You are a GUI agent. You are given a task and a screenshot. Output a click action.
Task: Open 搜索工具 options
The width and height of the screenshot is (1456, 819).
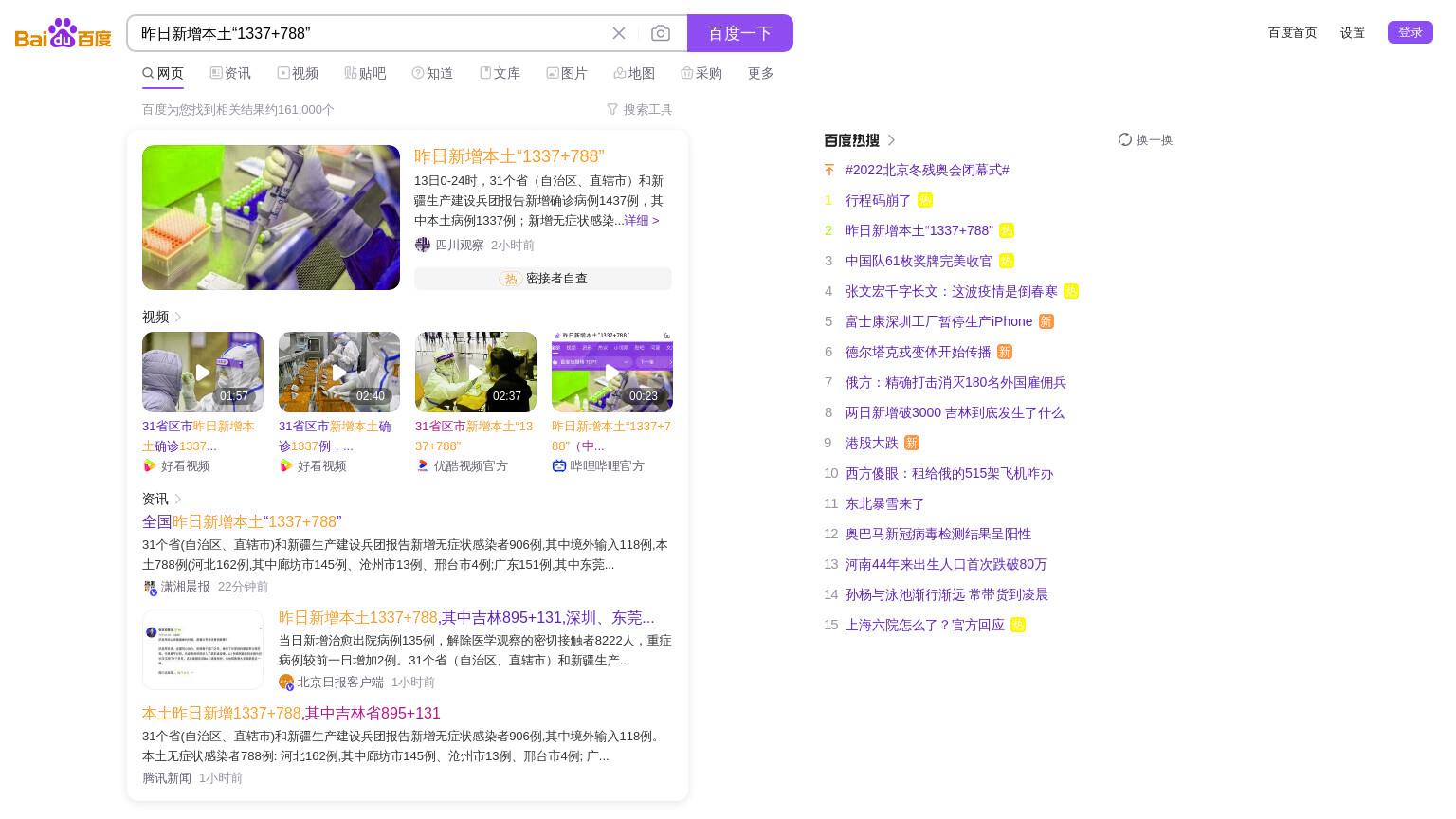[639, 109]
